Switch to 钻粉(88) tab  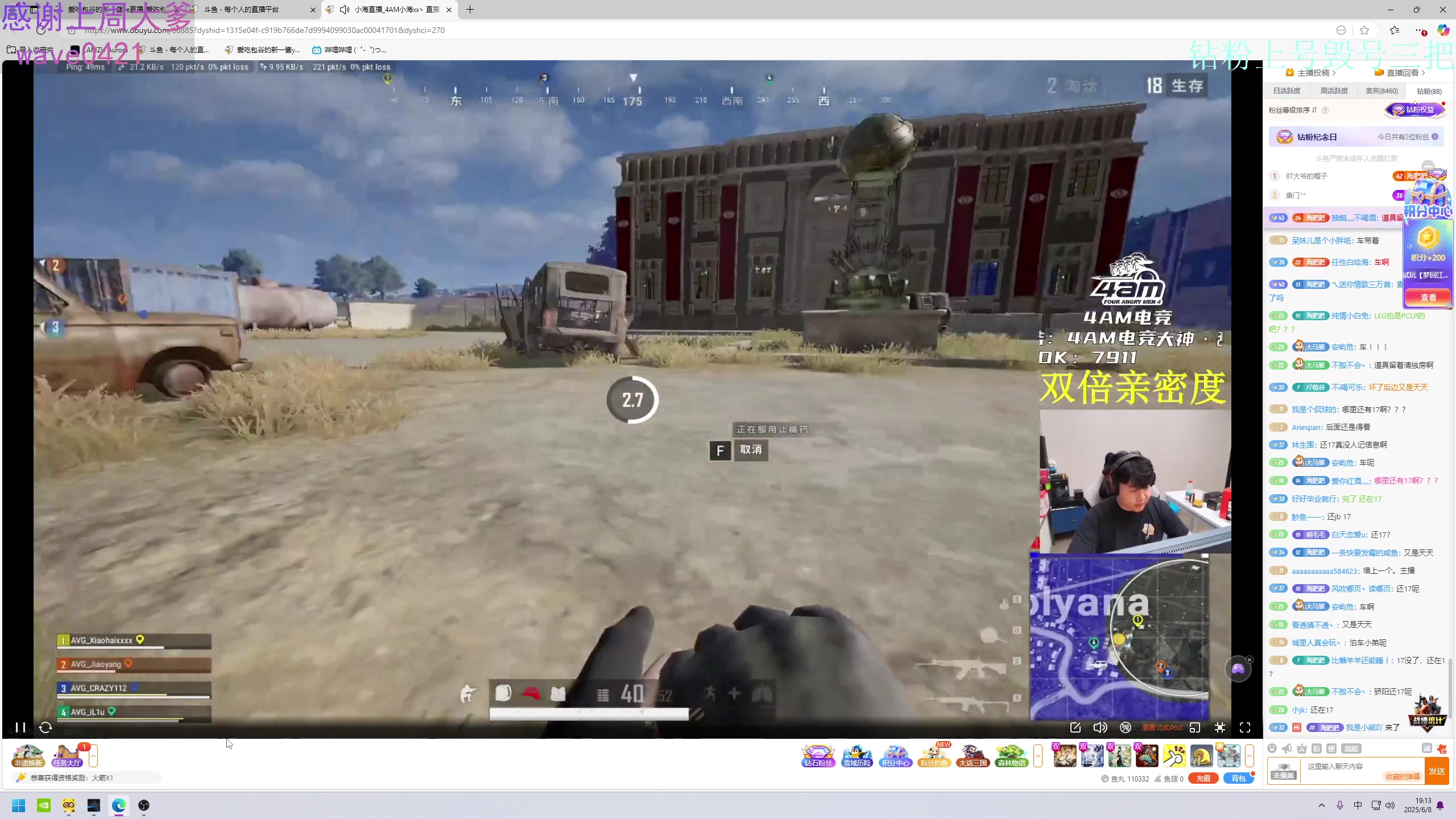coord(1429,91)
